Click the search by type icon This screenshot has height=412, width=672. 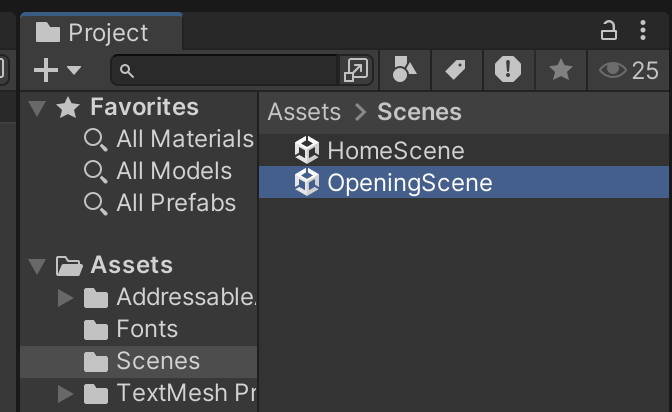[x=405, y=70]
